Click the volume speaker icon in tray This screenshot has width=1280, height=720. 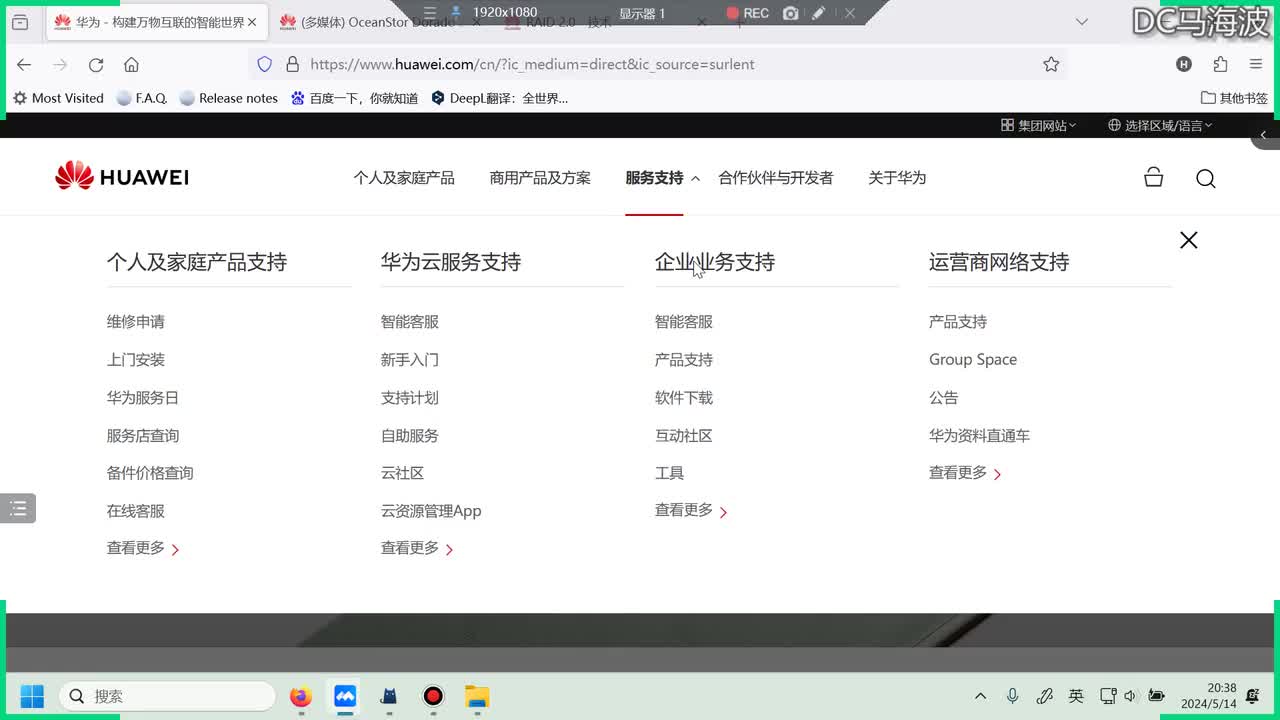click(1130, 696)
